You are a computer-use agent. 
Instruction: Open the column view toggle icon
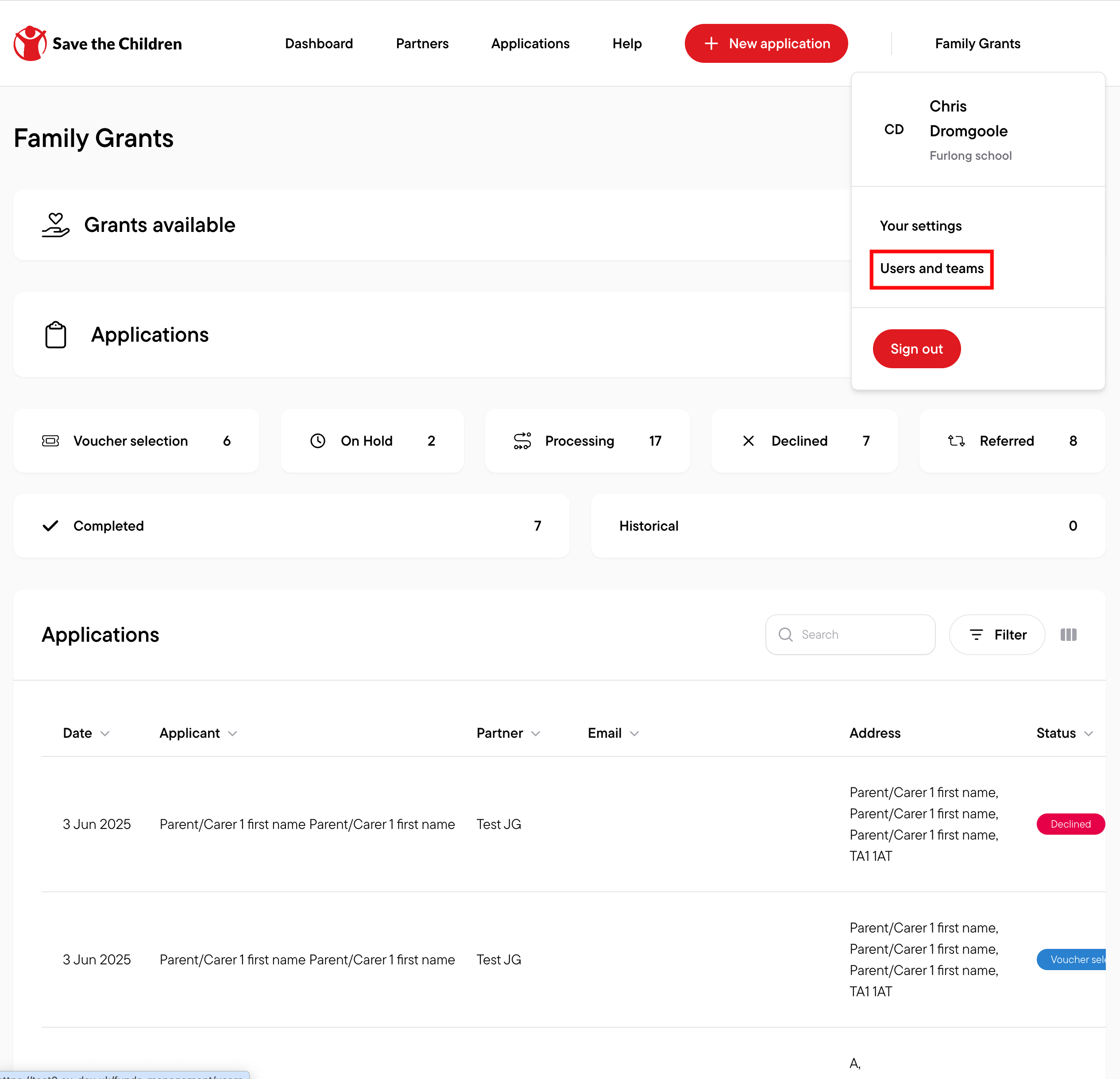point(1069,635)
